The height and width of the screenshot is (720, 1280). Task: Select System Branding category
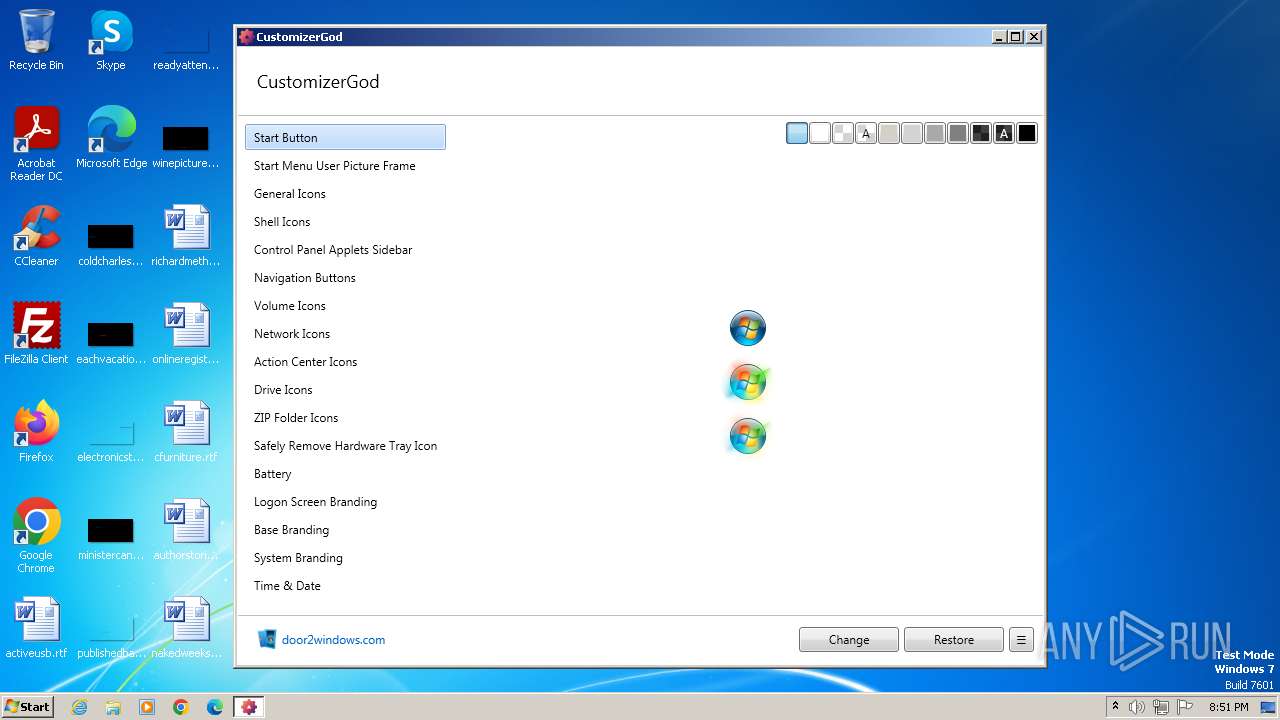pos(345,557)
